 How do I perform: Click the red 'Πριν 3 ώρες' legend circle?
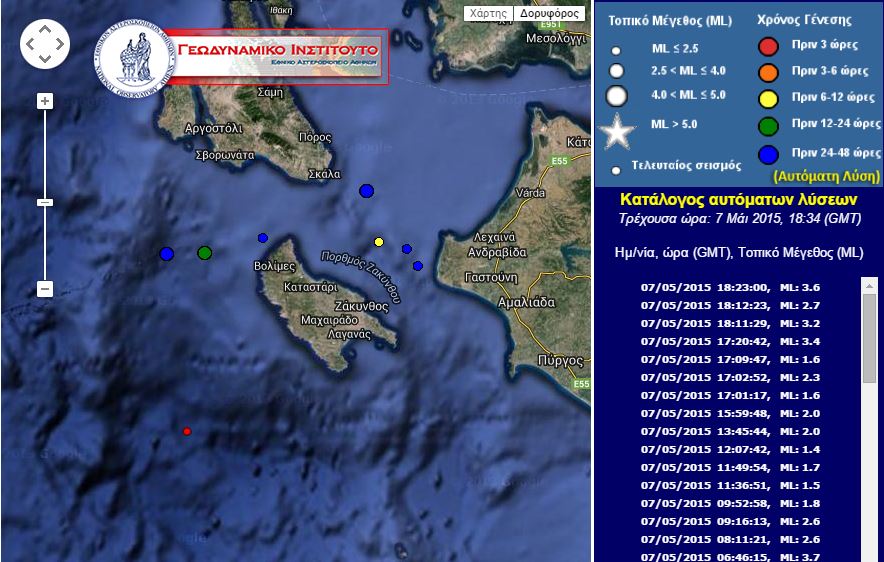coord(768,46)
